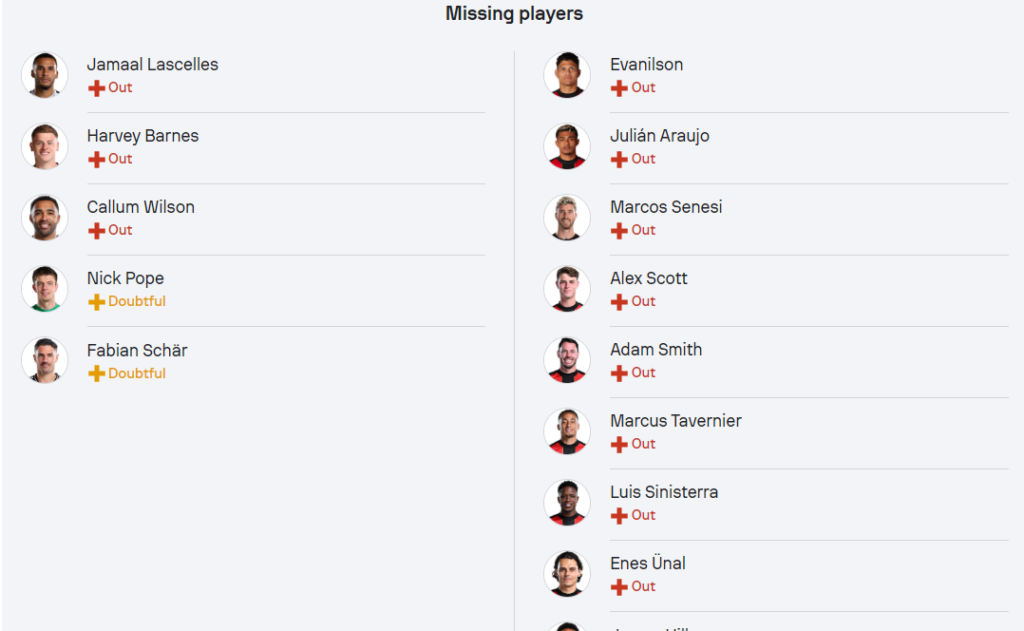1024x631 pixels.
Task: Click Nick Pope's player photo
Action: click(x=44, y=289)
